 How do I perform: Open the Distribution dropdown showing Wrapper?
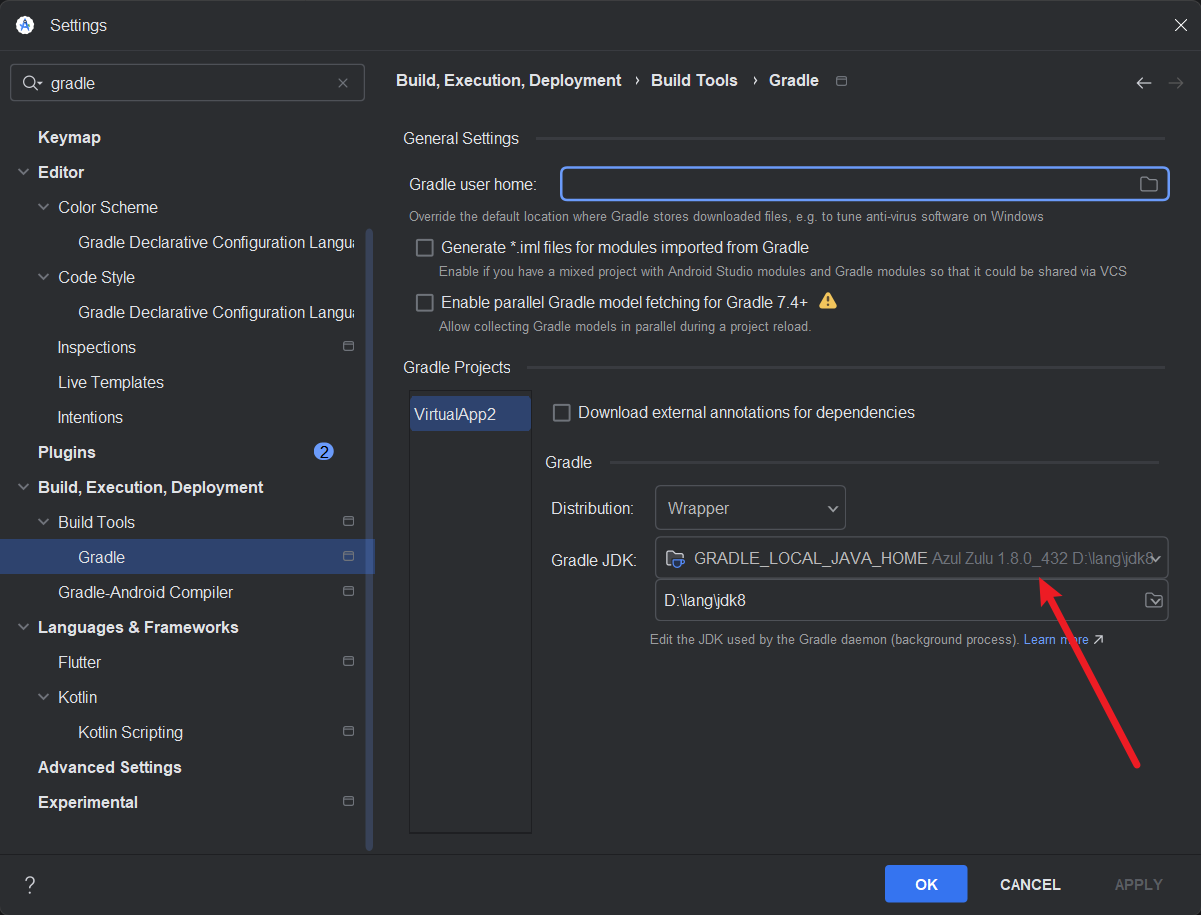point(750,507)
